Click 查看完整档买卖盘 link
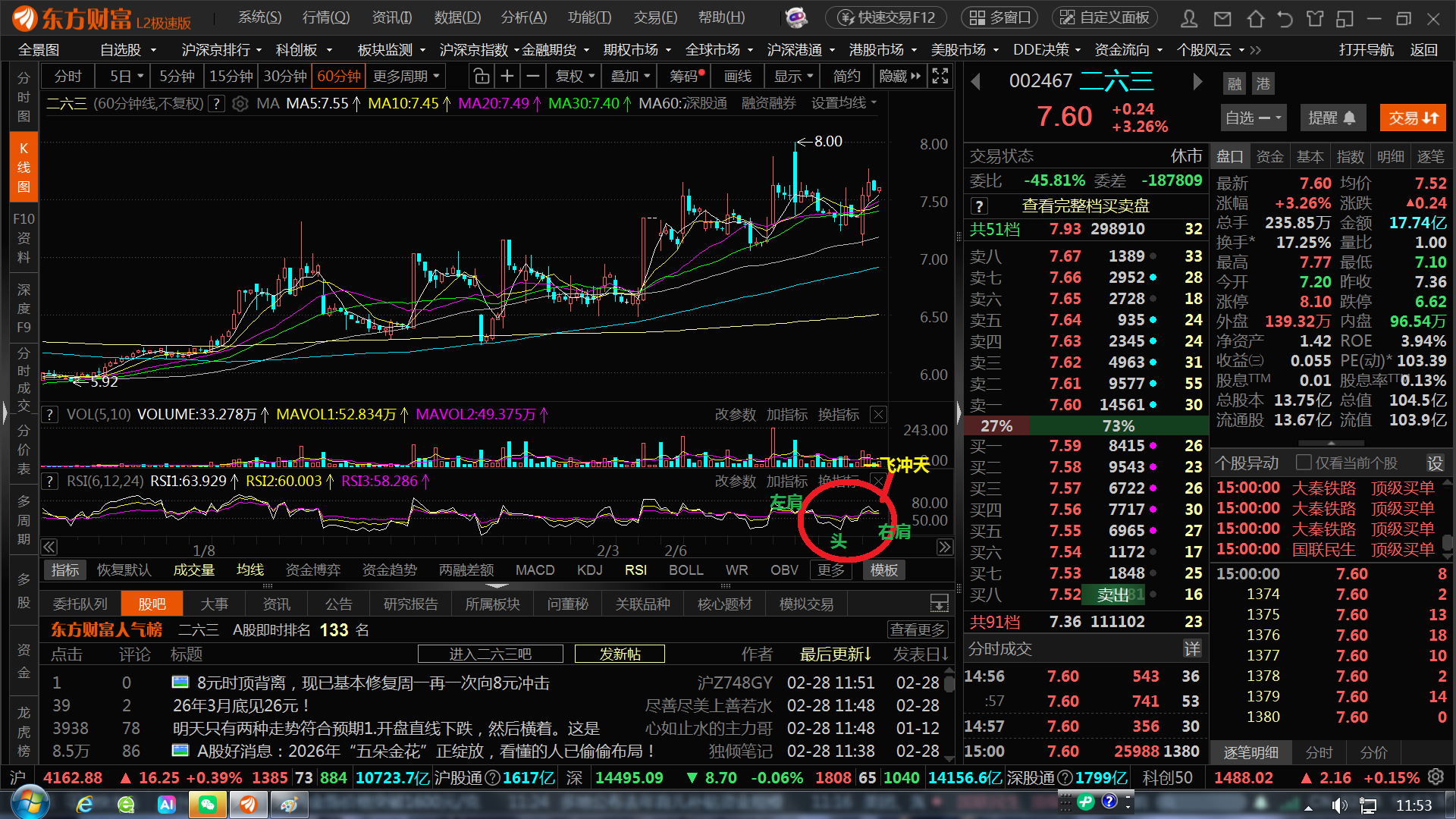 pos(1085,206)
